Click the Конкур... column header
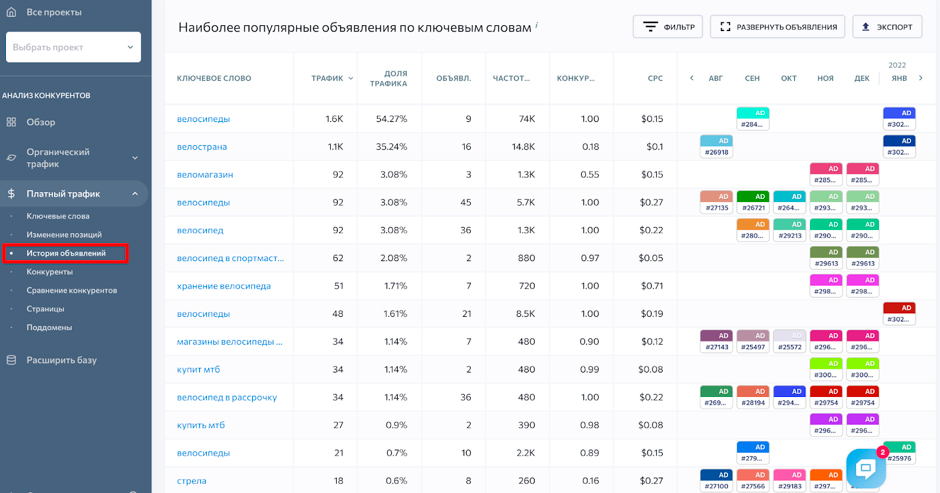The height and width of the screenshot is (493, 940). tap(576, 79)
